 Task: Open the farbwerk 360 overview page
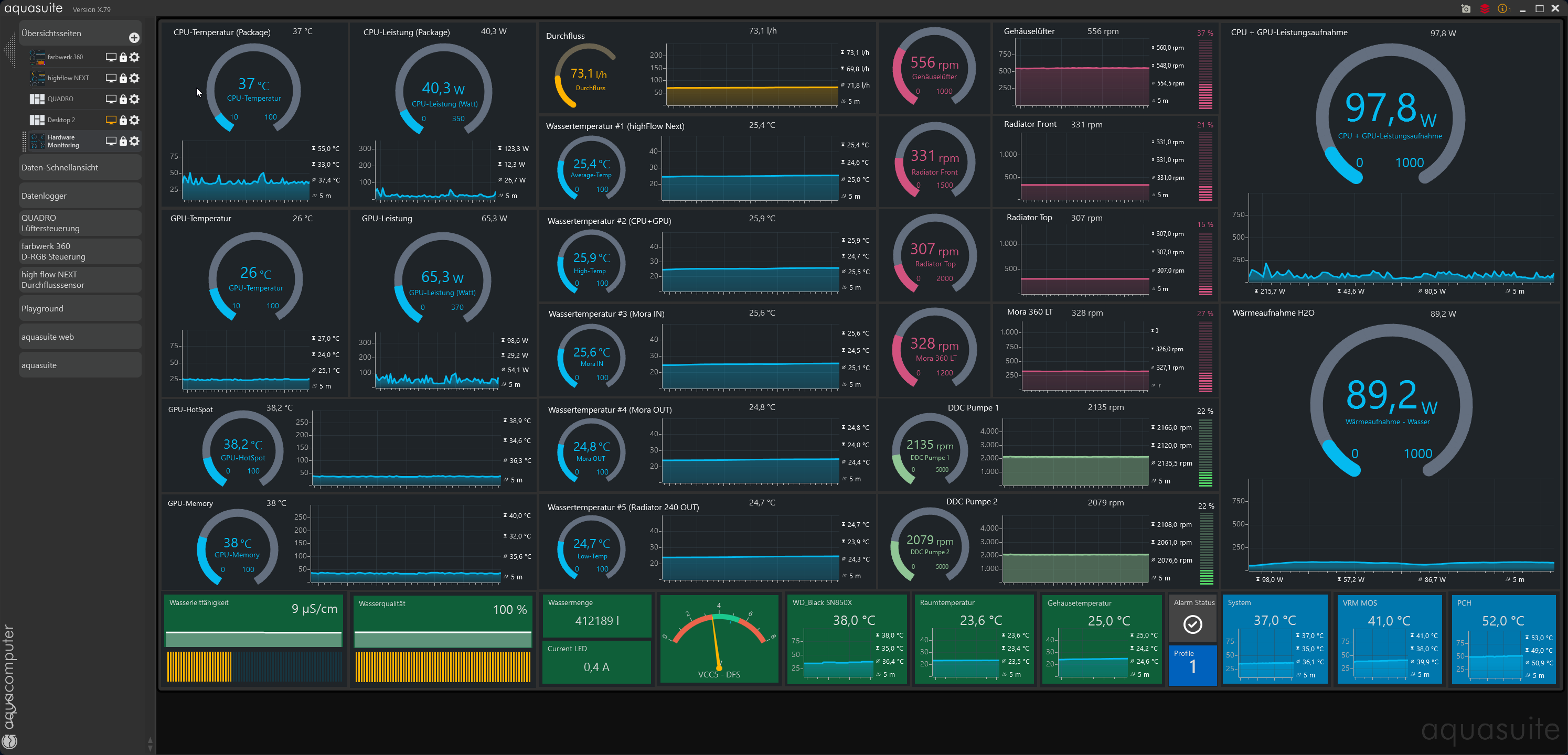click(65, 57)
